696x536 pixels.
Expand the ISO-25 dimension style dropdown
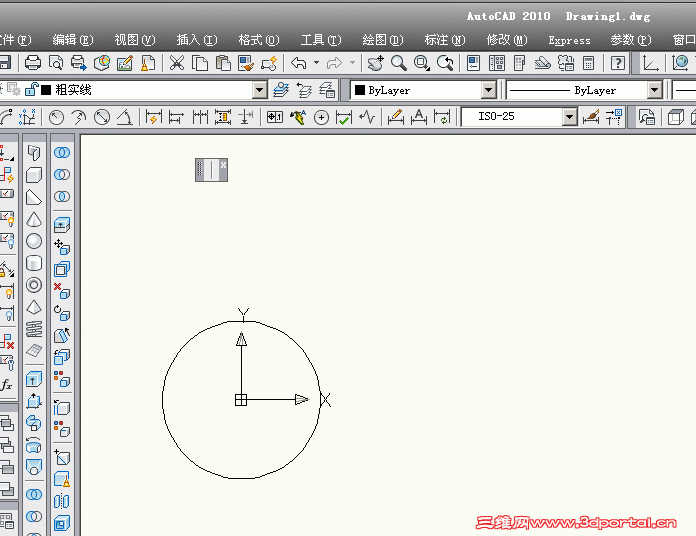tap(569, 117)
